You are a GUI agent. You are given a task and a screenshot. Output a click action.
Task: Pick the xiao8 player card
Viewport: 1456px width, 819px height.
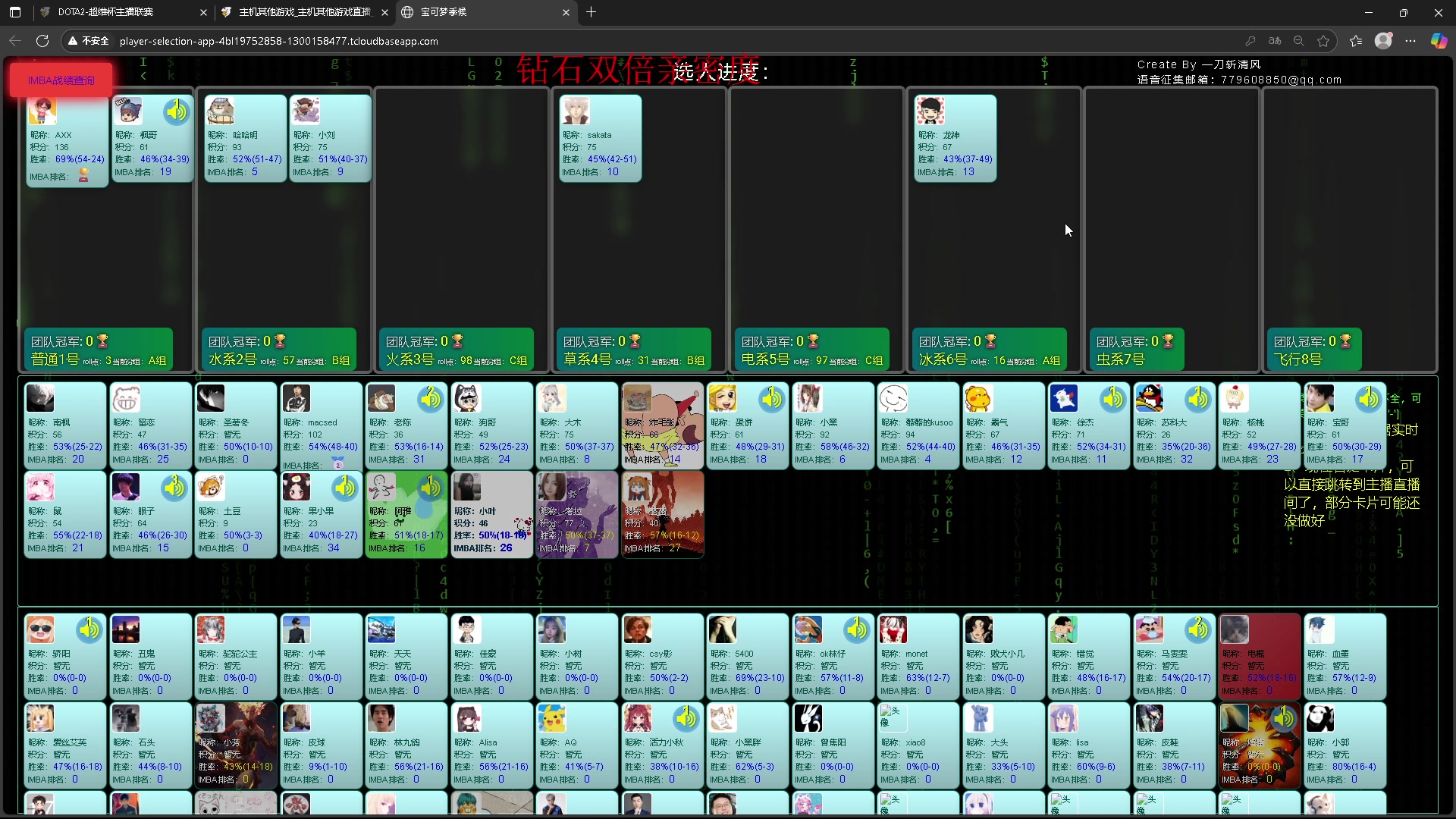click(918, 745)
